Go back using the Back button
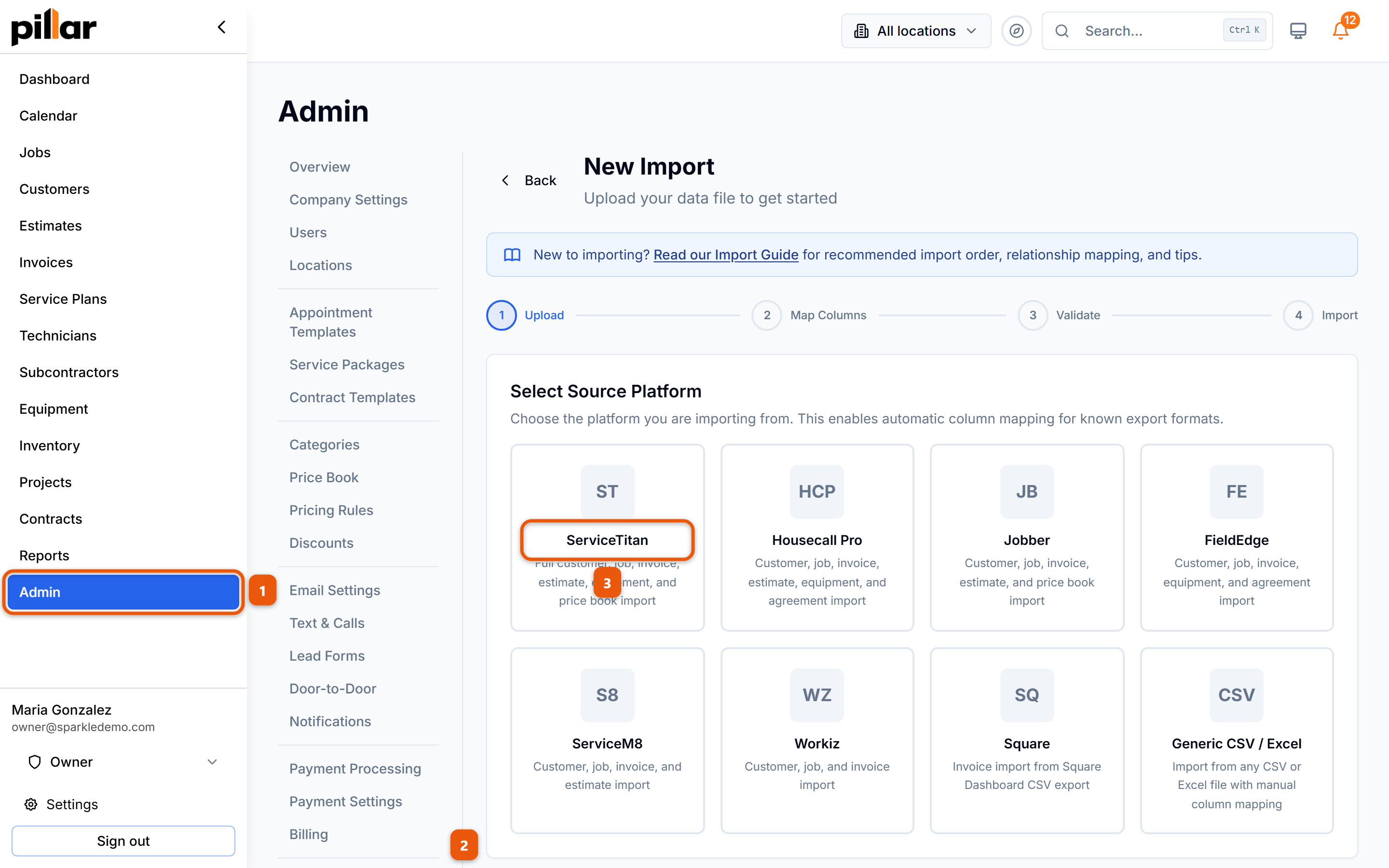The height and width of the screenshot is (868, 1389). (x=528, y=180)
